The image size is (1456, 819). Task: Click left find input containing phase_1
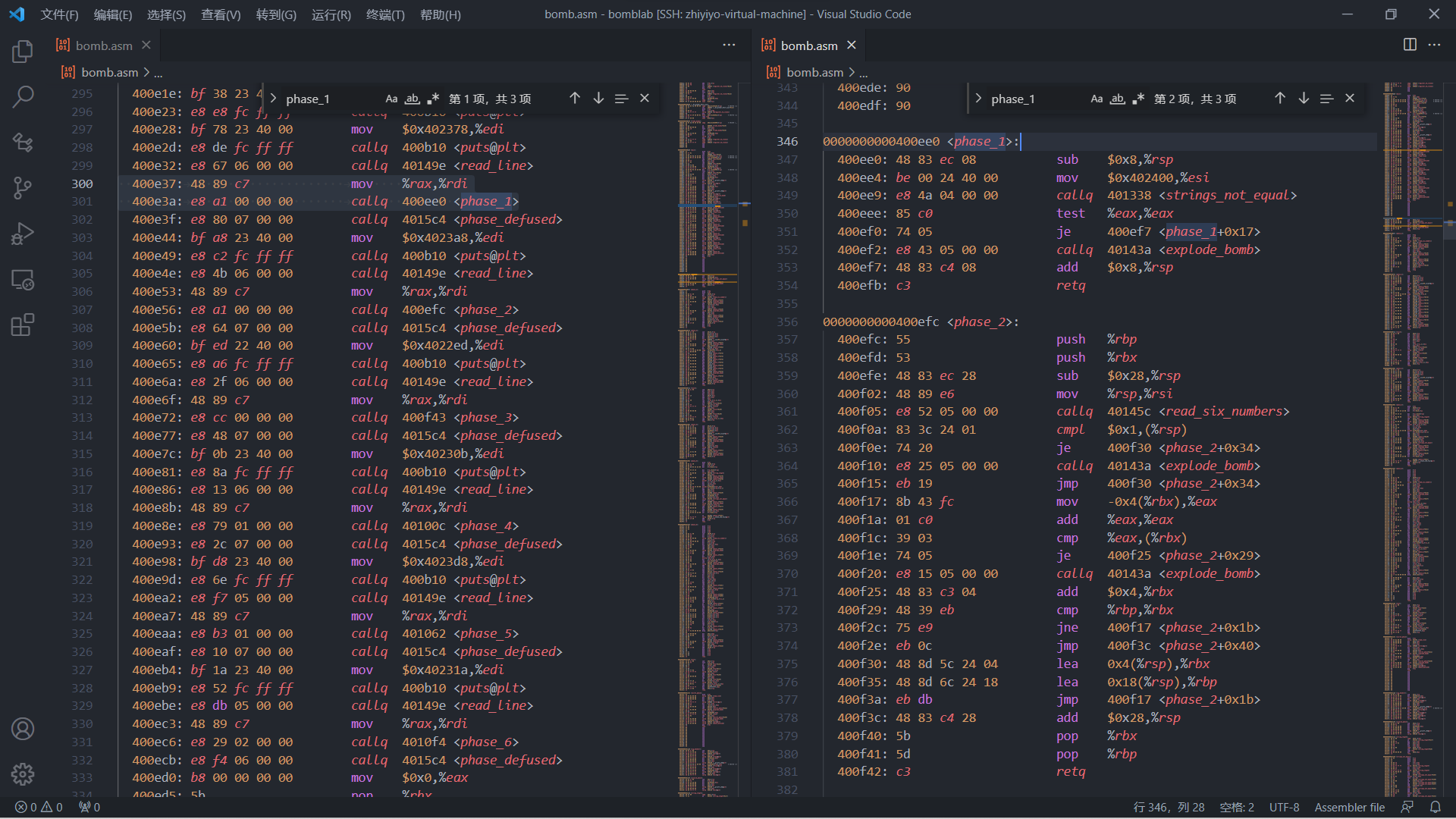pos(331,99)
